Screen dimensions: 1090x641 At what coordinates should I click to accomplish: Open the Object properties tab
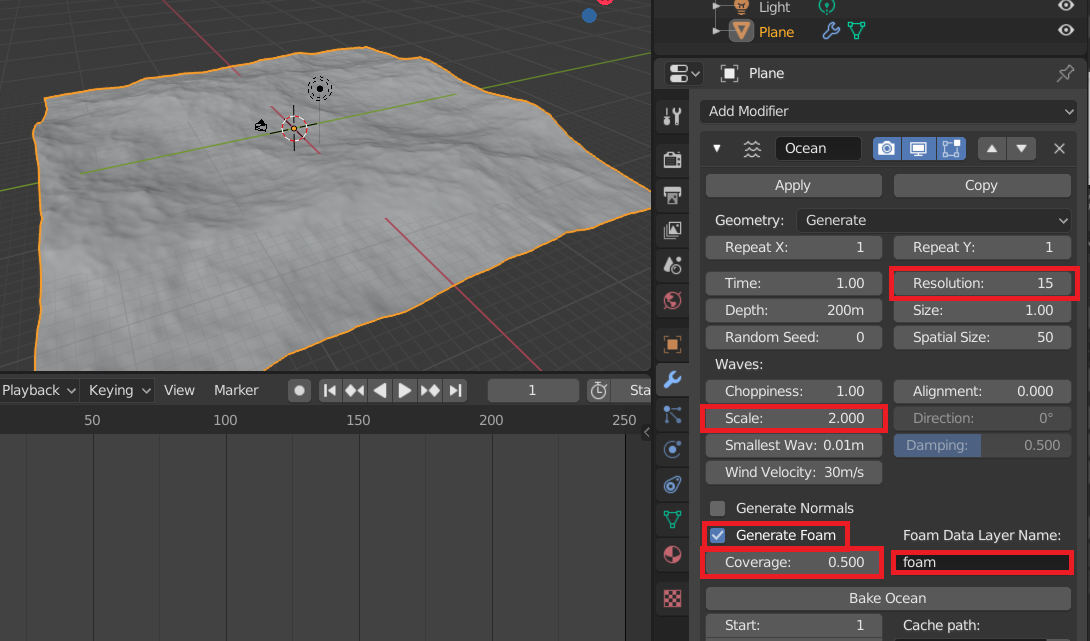[672, 344]
